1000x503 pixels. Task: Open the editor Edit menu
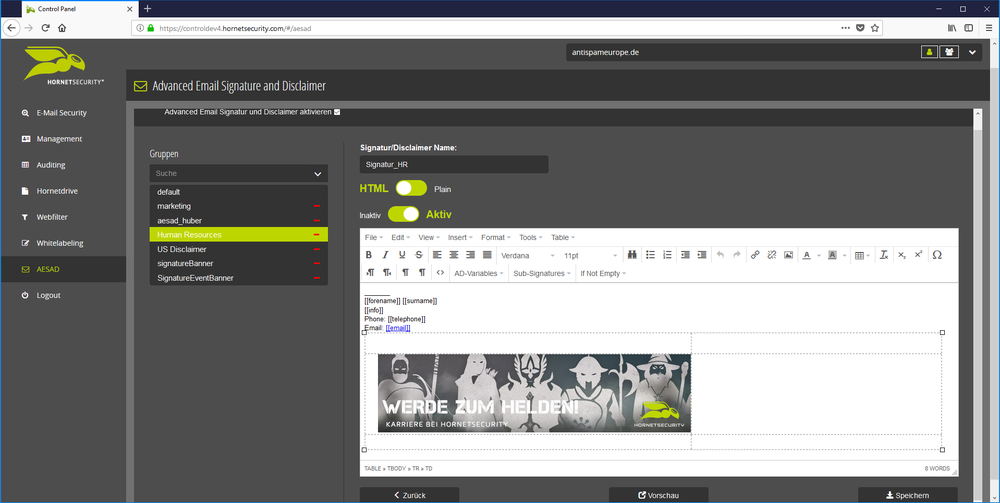coord(401,237)
